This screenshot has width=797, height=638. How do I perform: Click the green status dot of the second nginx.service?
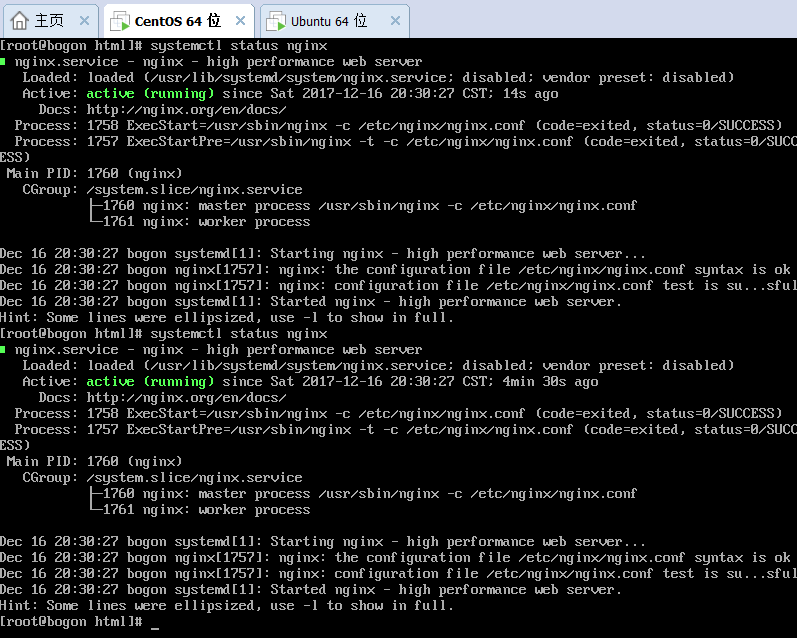(x=4, y=350)
